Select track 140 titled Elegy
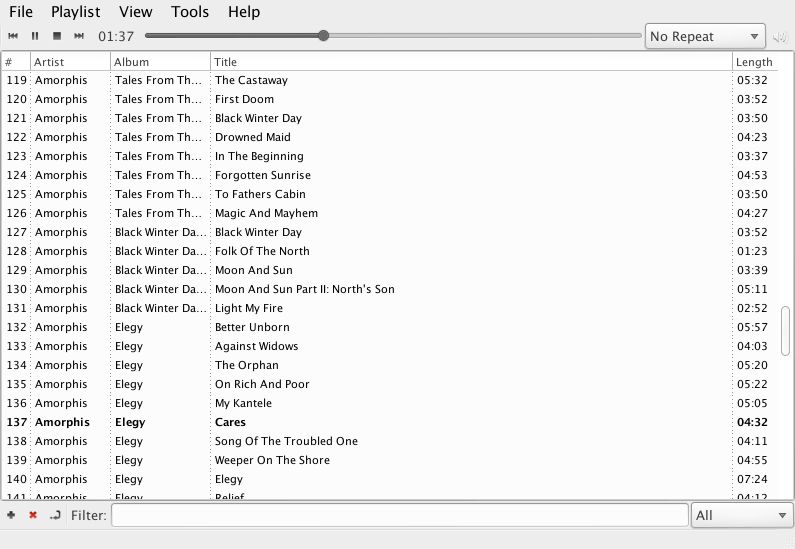Screen dimensions: 795x549 pyautogui.click(x=390, y=480)
